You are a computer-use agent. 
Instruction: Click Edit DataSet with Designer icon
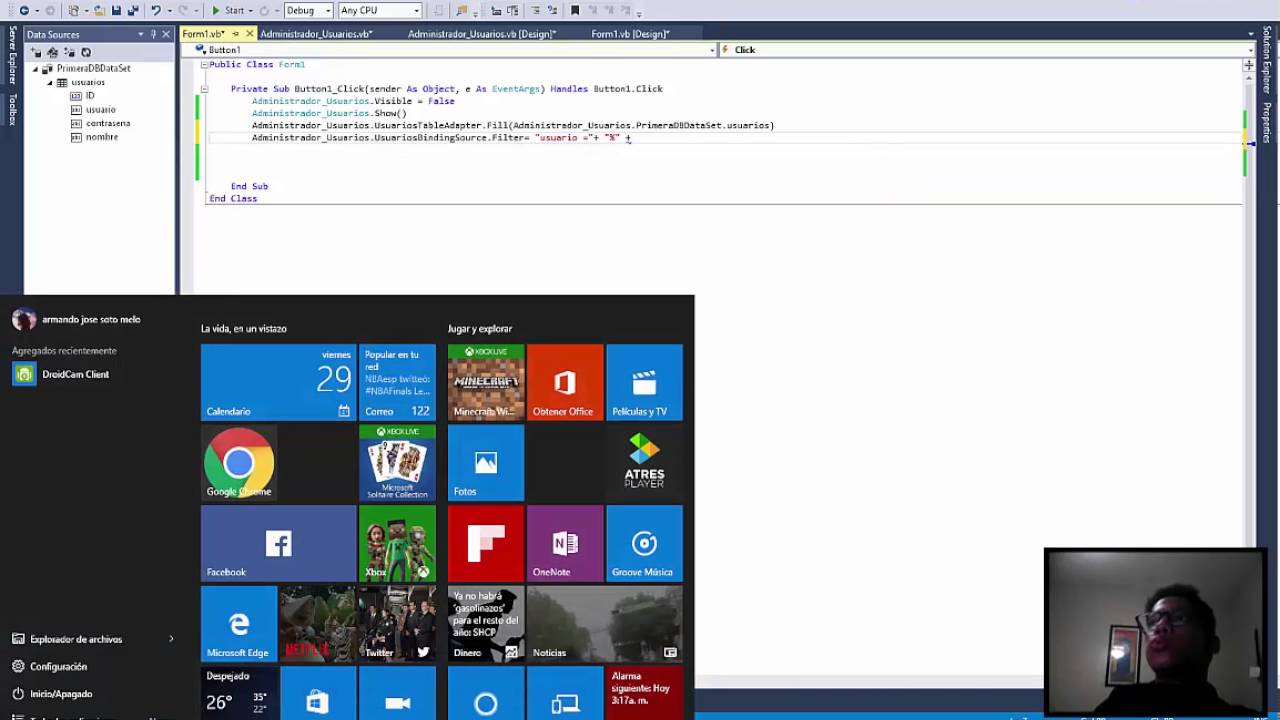point(53,52)
